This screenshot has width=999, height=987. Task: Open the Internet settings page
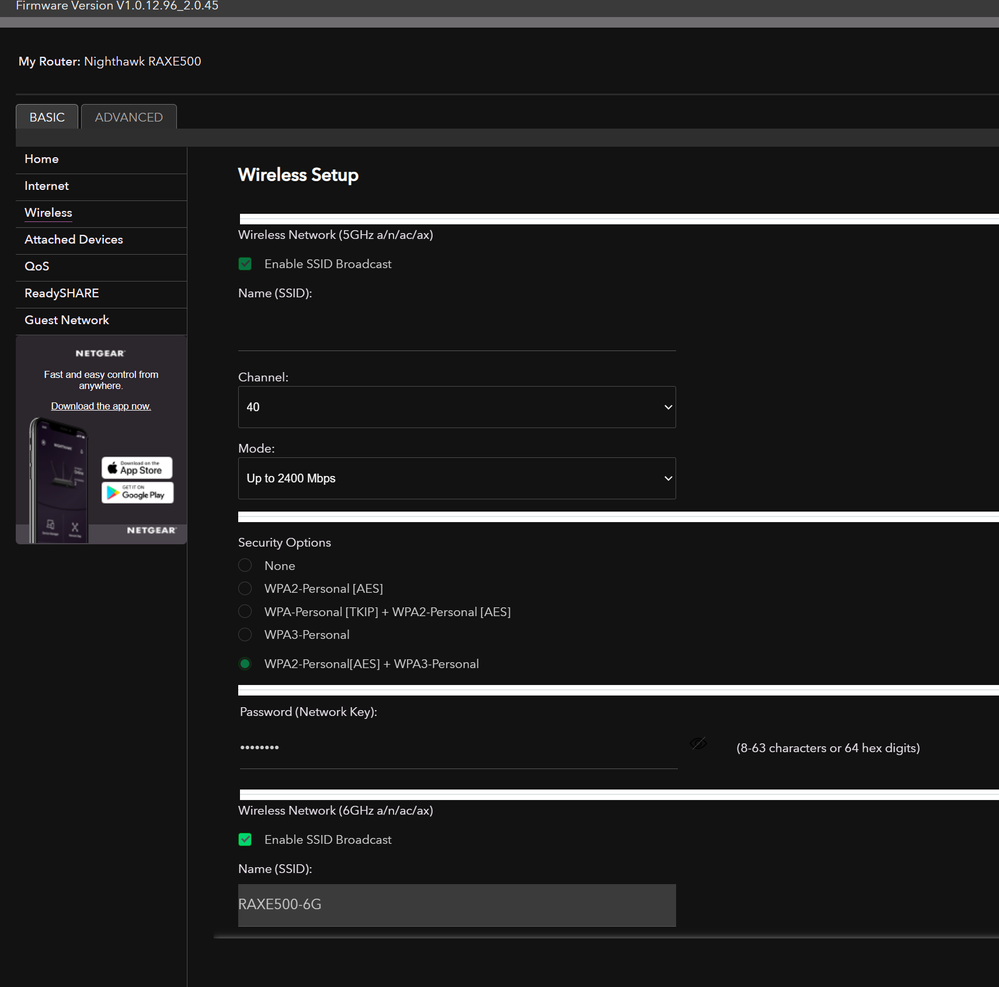click(x=47, y=185)
